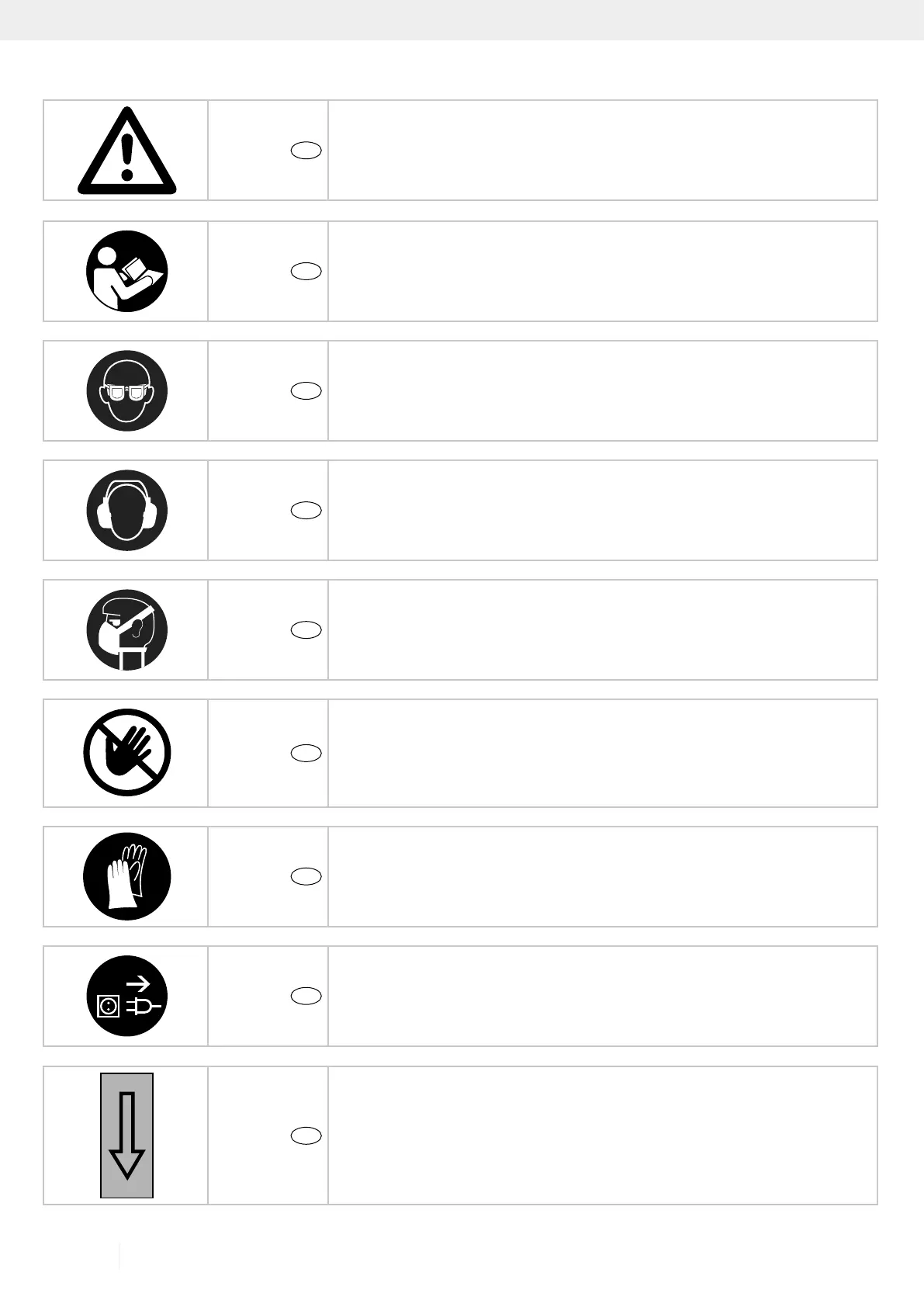Click the safety goggles face symbol

pyautogui.click(x=126, y=390)
